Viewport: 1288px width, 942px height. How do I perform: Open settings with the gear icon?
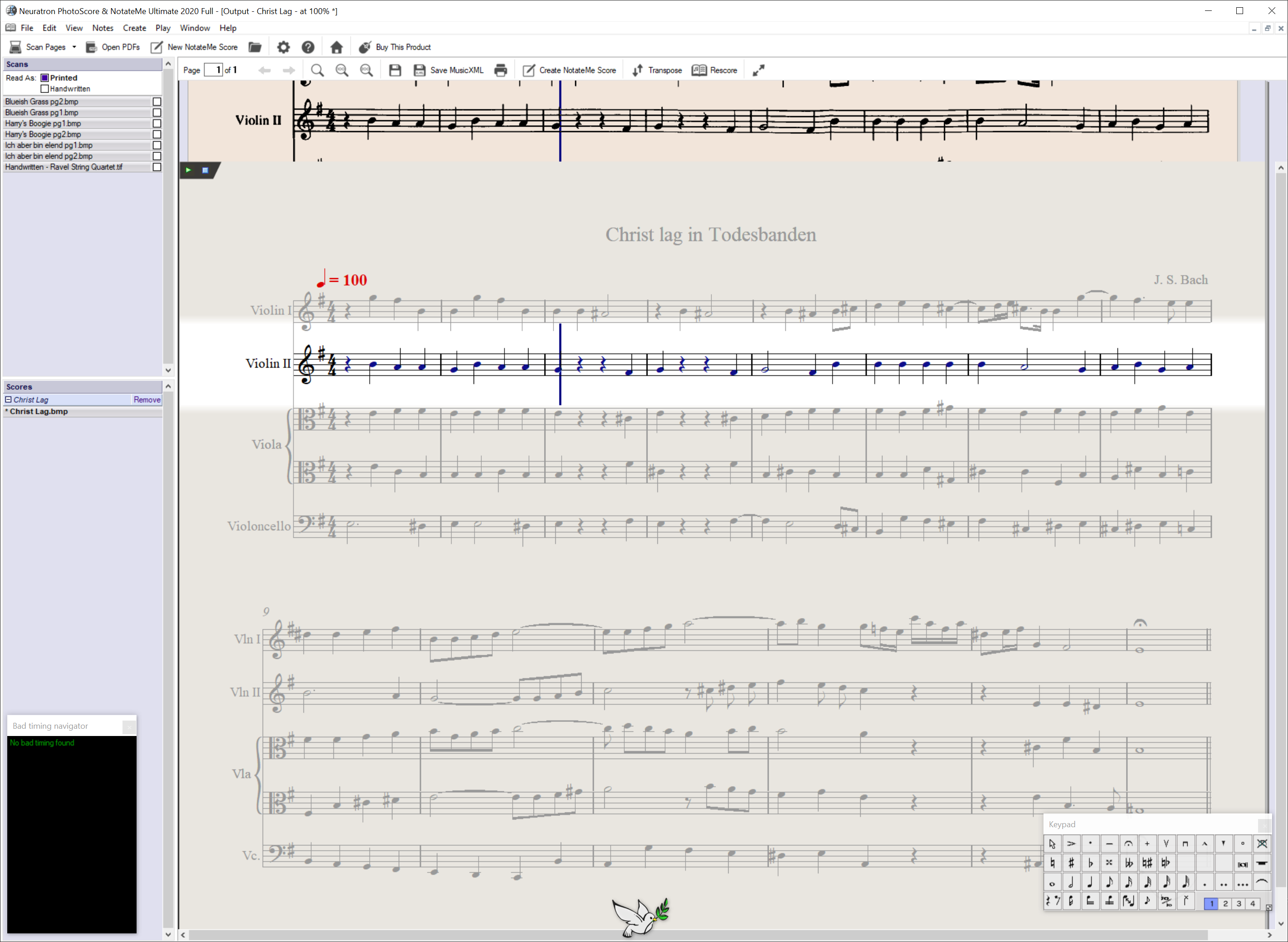284,47
